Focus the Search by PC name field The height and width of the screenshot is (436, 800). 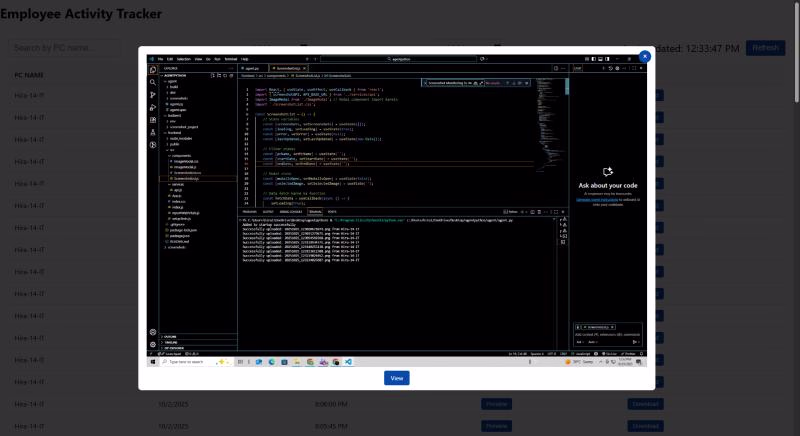click(x=65, y=48)
